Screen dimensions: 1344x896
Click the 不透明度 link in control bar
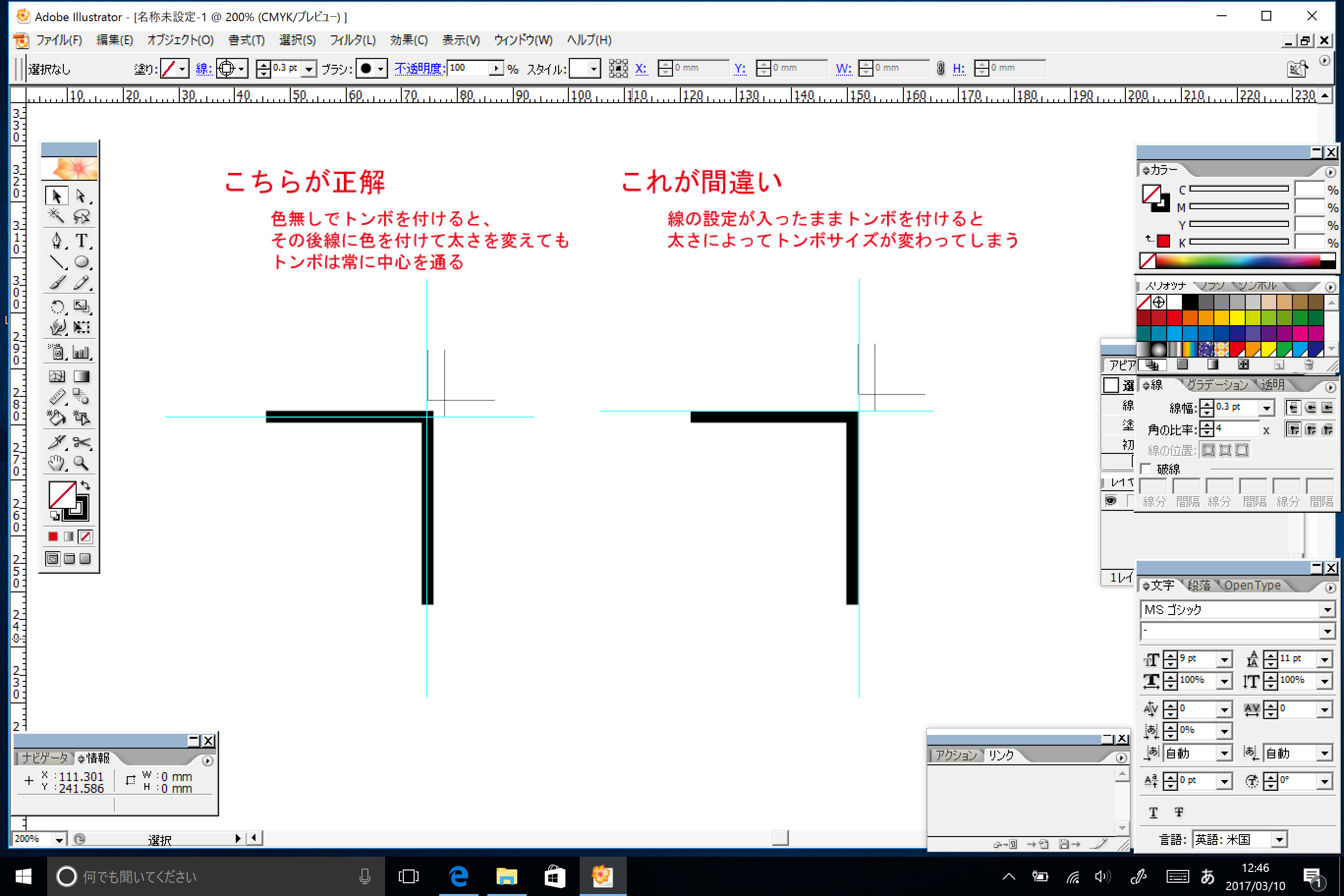[419, 69]
